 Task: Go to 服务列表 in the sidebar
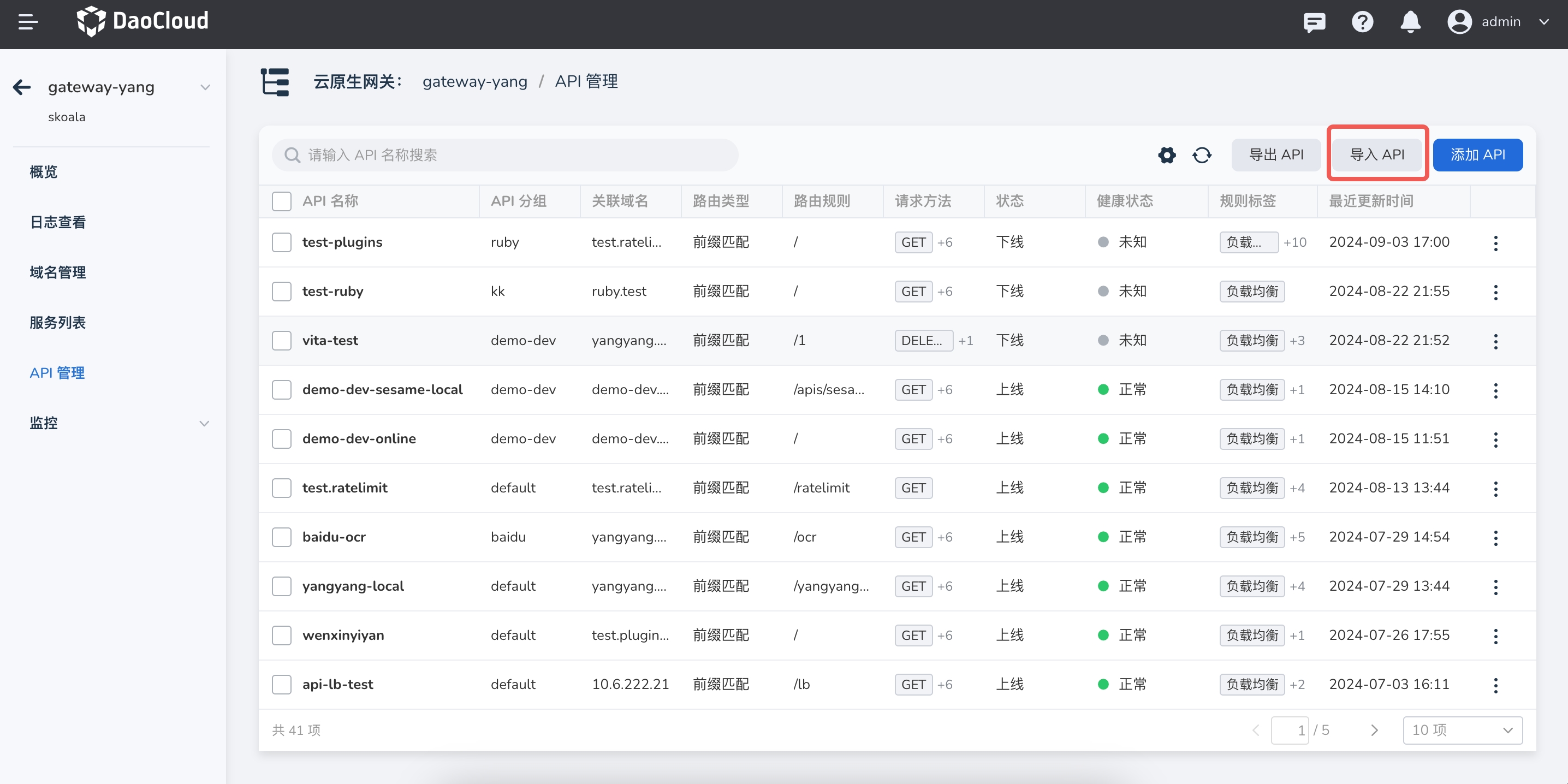pos(58,323)
